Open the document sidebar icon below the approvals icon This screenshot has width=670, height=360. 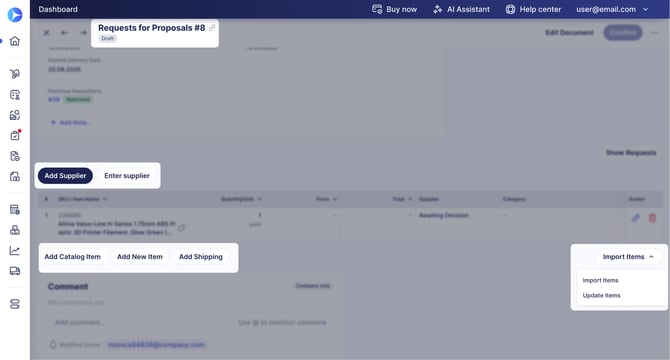point(15,156)
